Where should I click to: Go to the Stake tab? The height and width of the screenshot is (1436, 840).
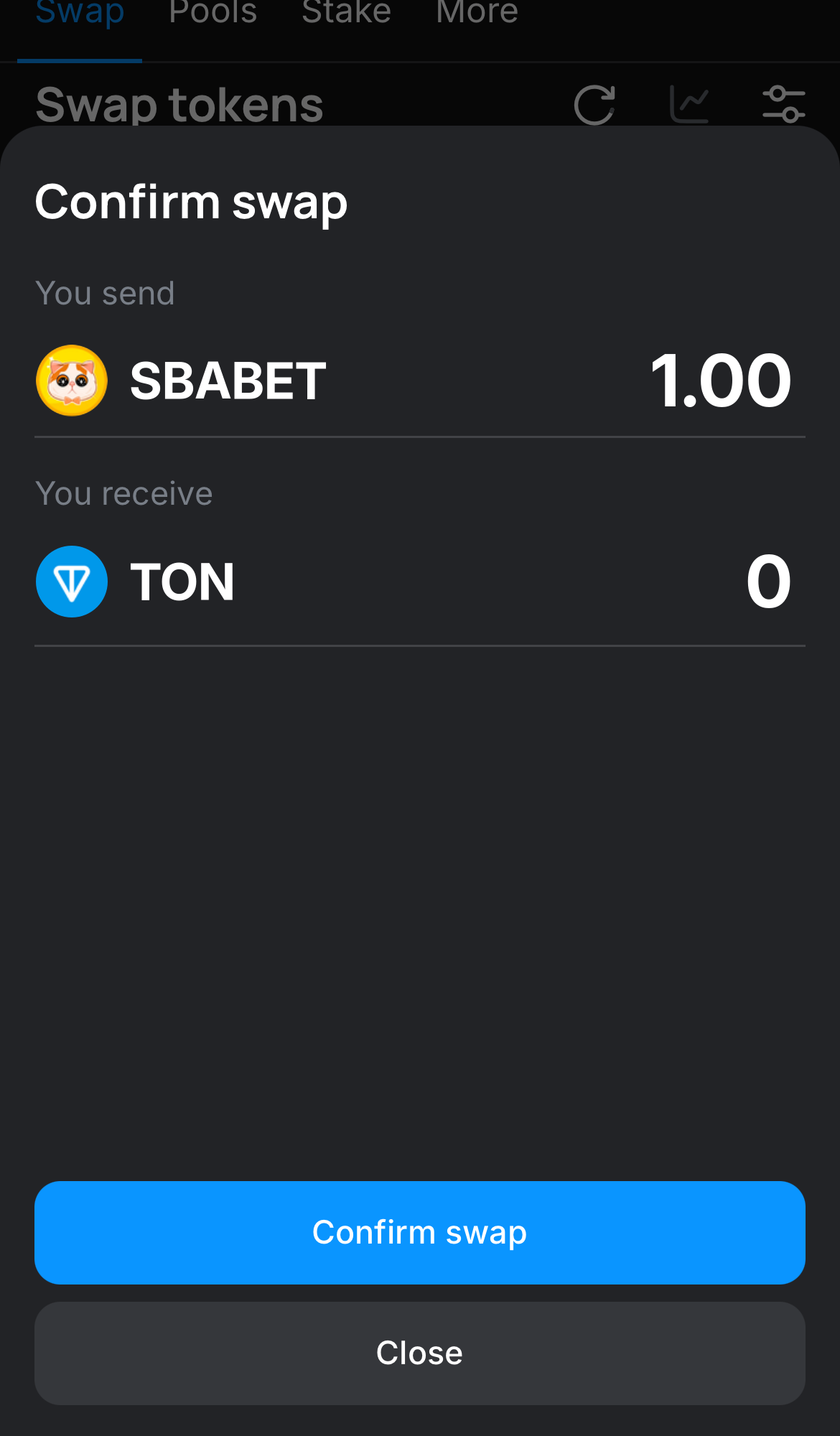(x=347, y=13)
